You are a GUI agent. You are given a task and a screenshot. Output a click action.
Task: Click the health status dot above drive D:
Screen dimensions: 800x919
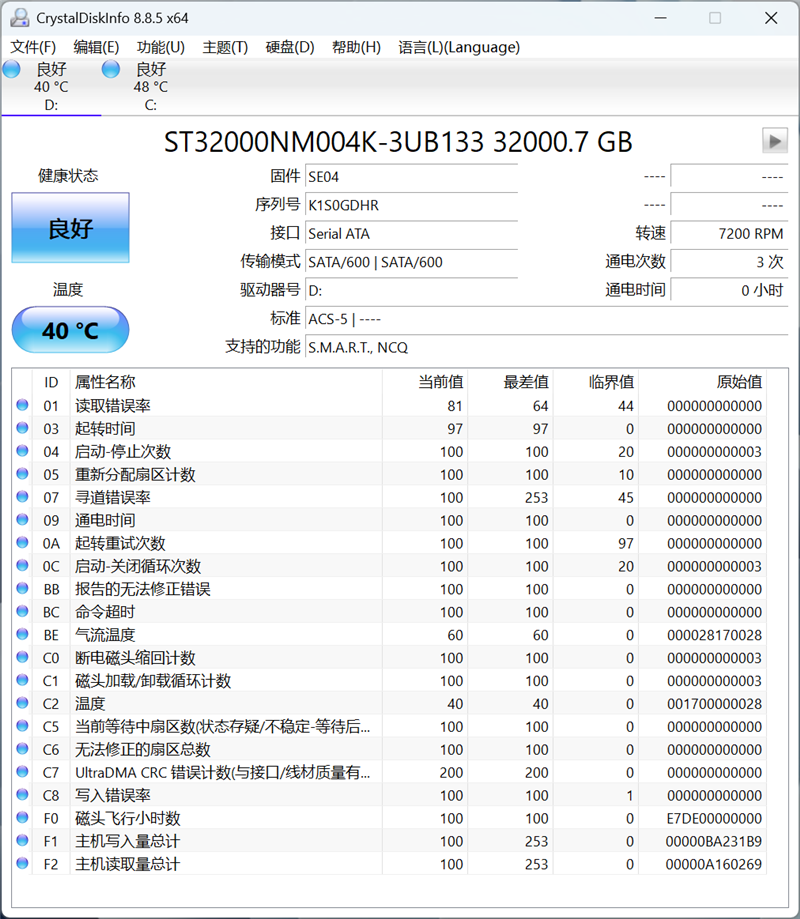point(10,69)
